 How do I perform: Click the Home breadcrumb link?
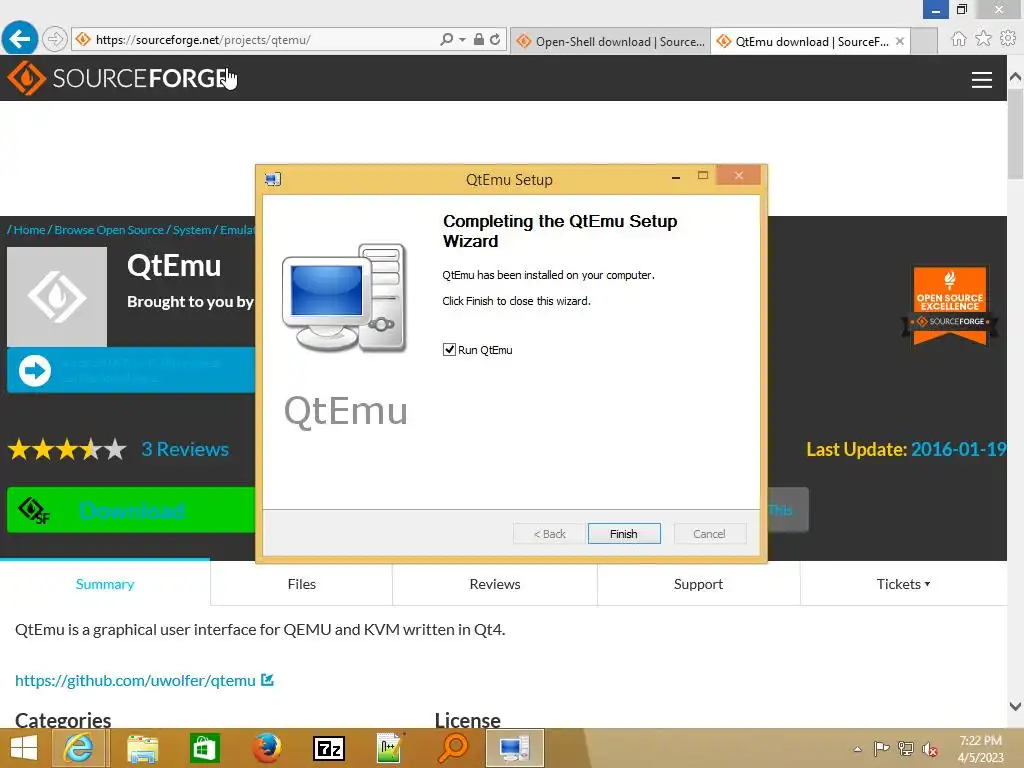[x=29, y=230]
